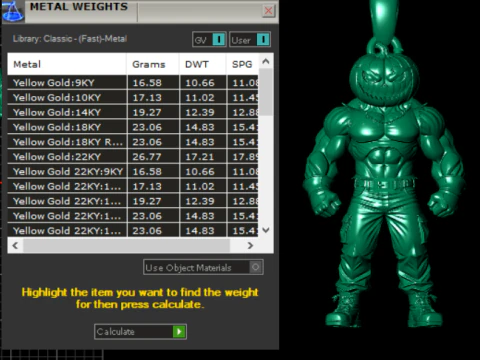480x360 pixels.
Task: Select the Yellow Gold 22KY:9KY row
Action: tap(133, 171)
